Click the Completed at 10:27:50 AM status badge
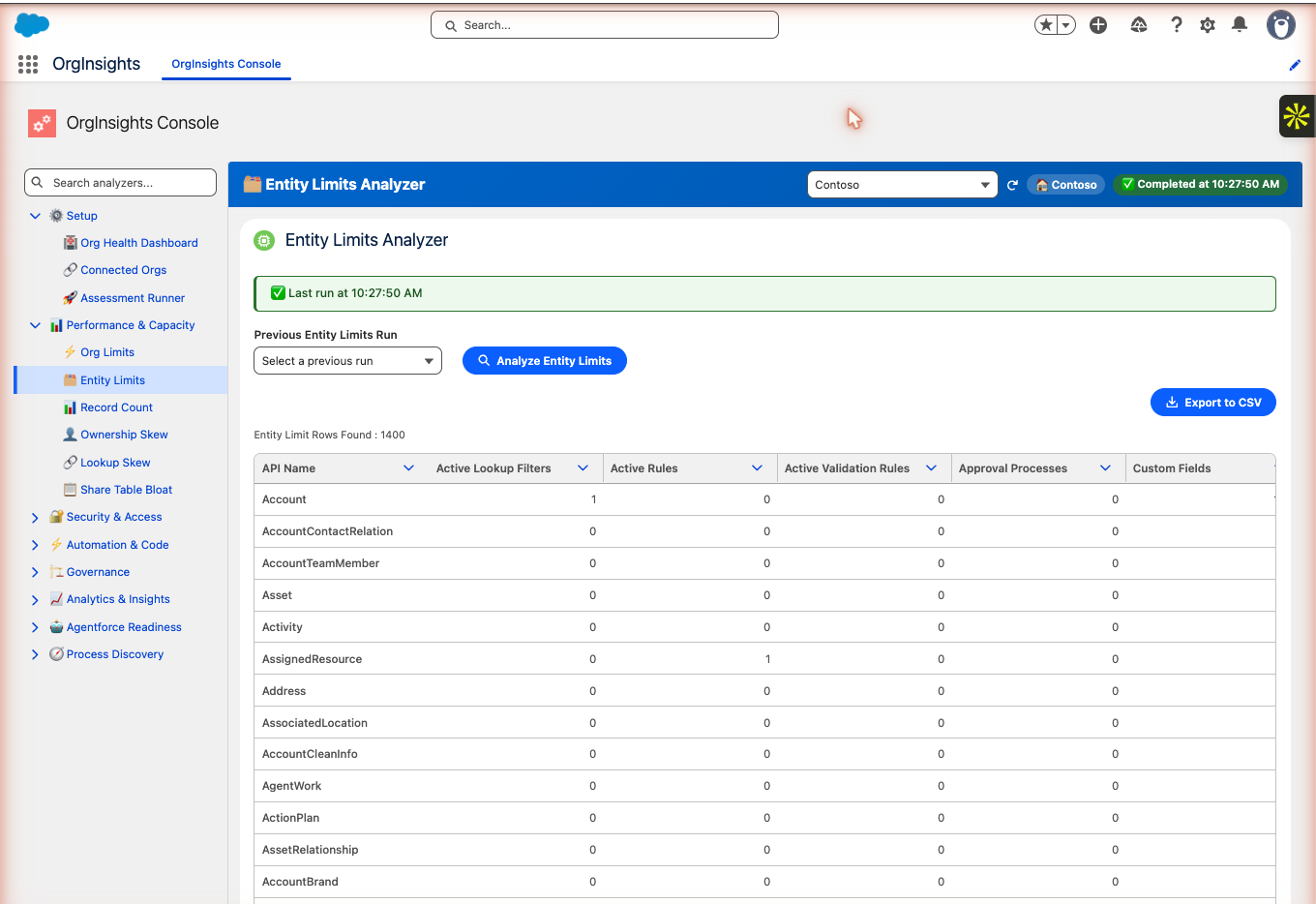The height and width of the screenshot is (904, 1316). 1200,184
